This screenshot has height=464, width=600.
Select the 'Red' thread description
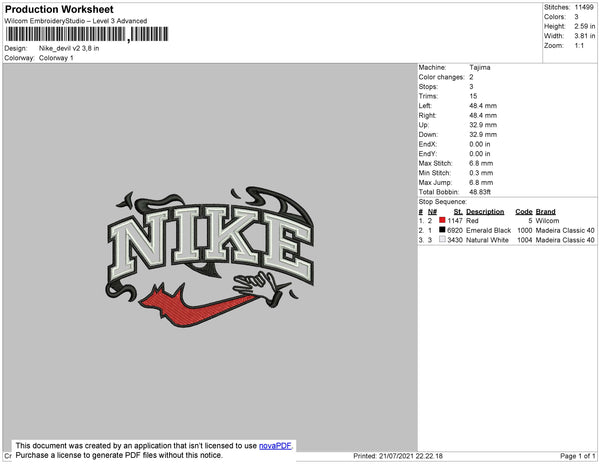point(472,221)
